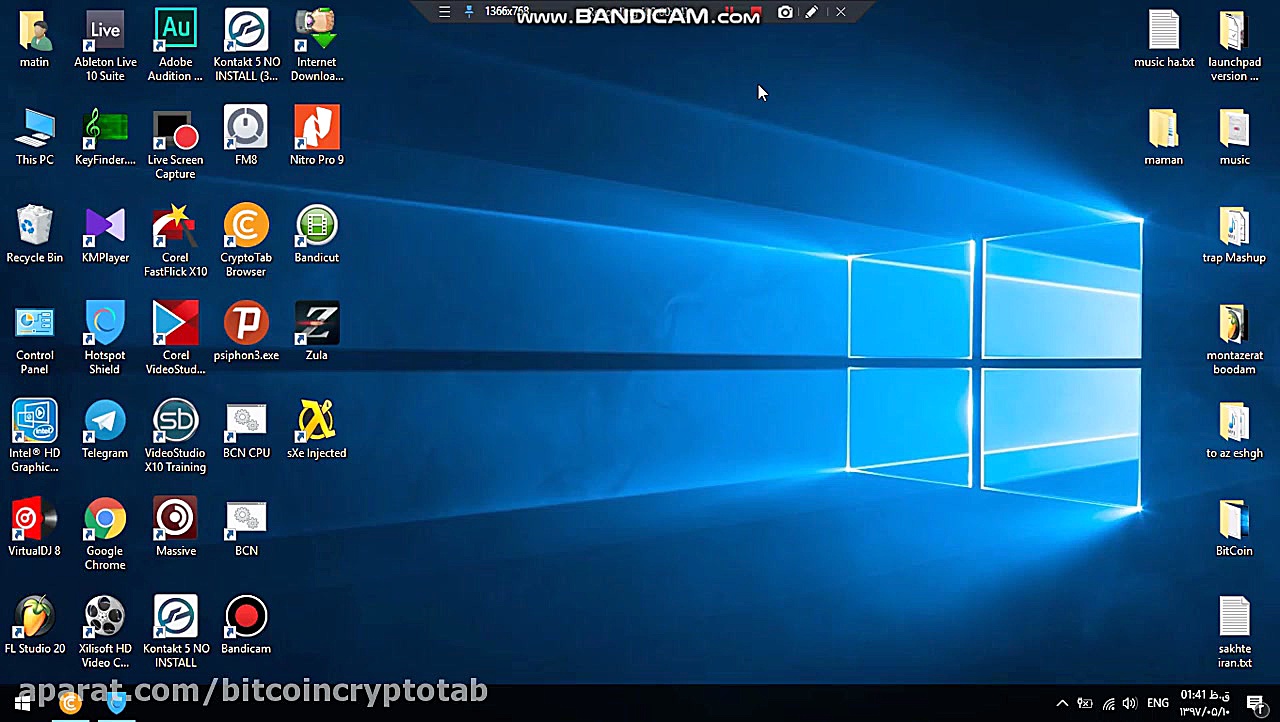Viewport: 1280px width, 722px height.
Task: Launch Bandicam from desktop
Action: pos(246,617)
